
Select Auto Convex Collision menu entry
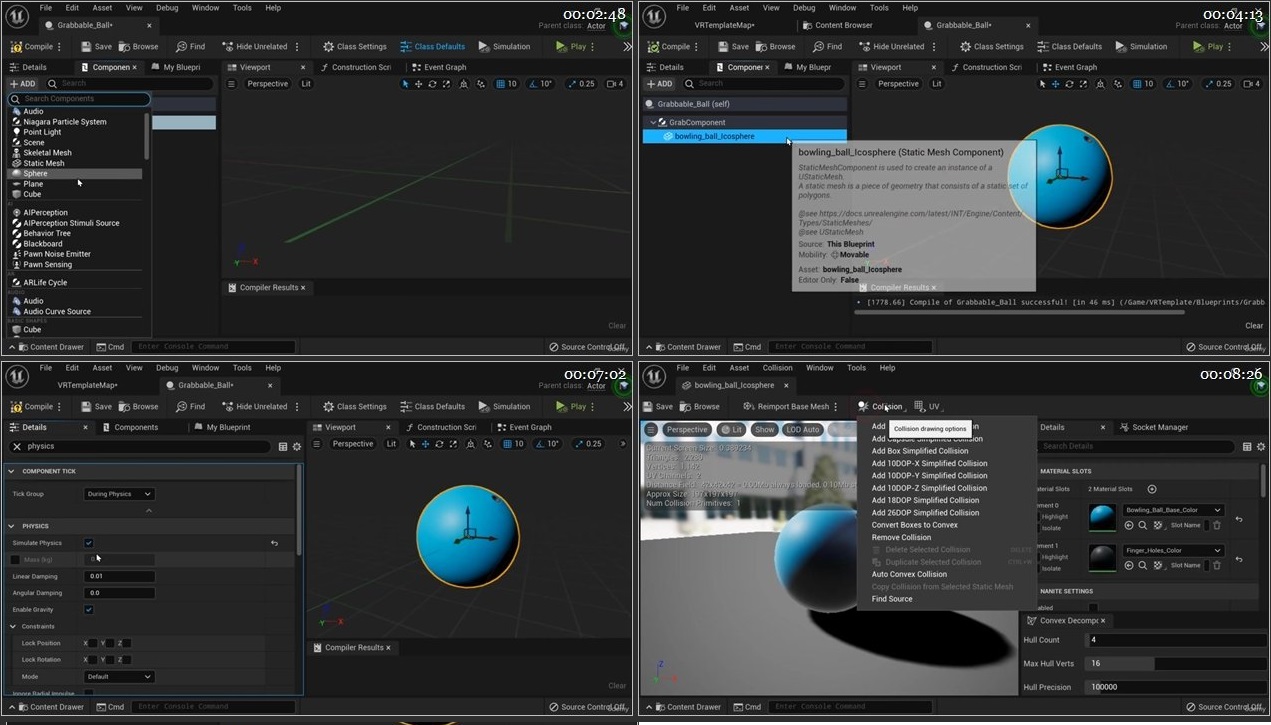(x=909, y=574)
